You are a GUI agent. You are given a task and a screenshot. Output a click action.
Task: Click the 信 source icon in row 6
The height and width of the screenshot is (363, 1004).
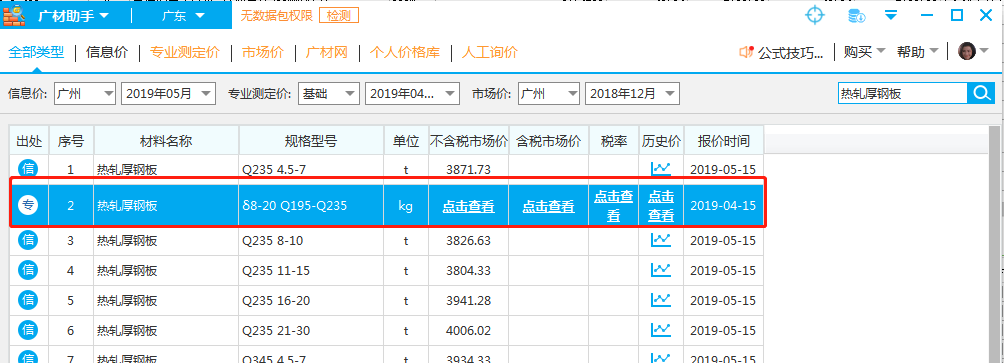[x=29, y=330]
